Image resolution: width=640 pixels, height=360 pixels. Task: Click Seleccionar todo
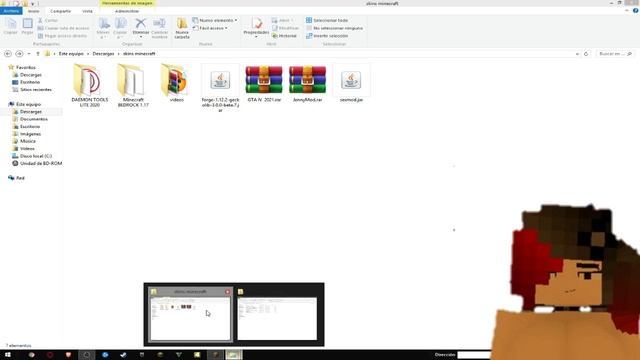point(327,20)
